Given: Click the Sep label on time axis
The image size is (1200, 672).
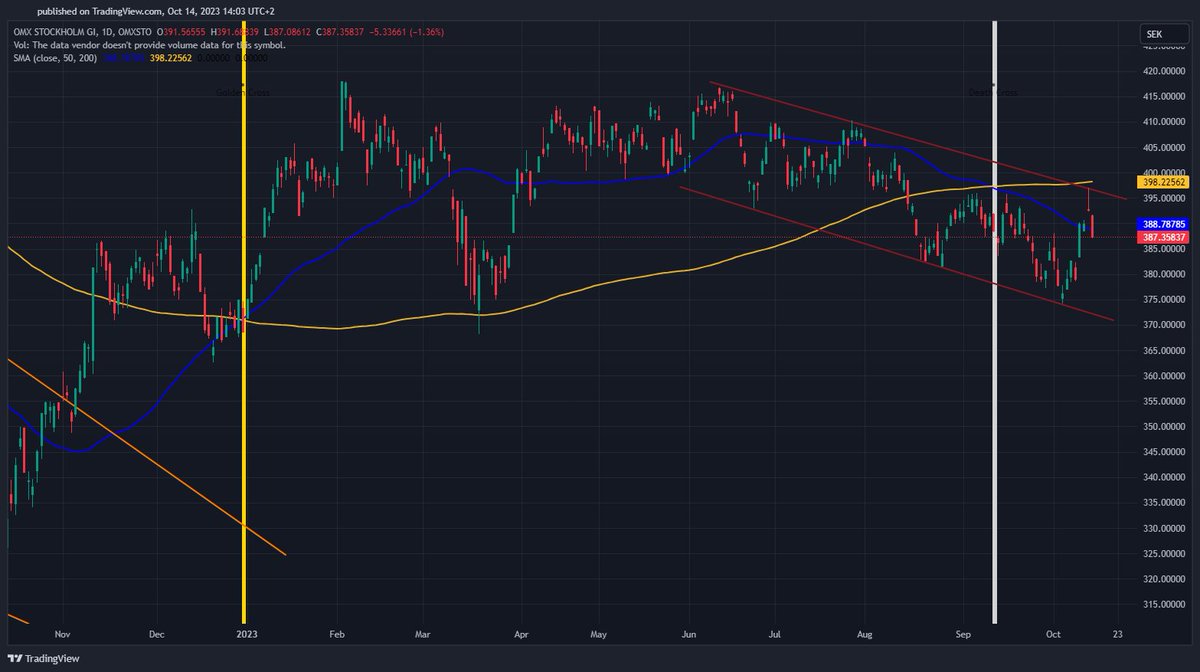Looking at the screenshot, I should coord(962,634).
